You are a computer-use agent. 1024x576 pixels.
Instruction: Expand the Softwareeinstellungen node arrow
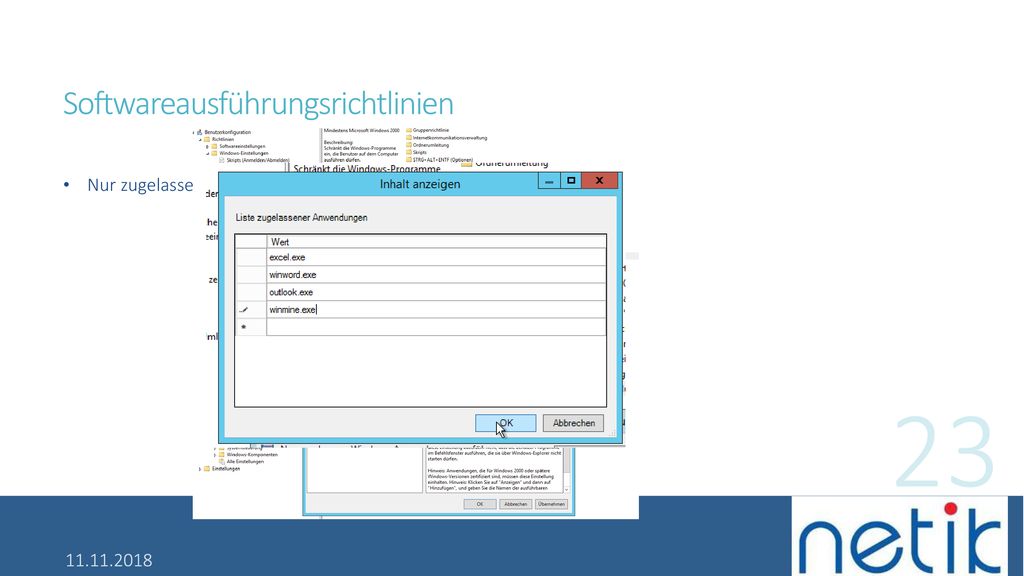pos(207,147)
